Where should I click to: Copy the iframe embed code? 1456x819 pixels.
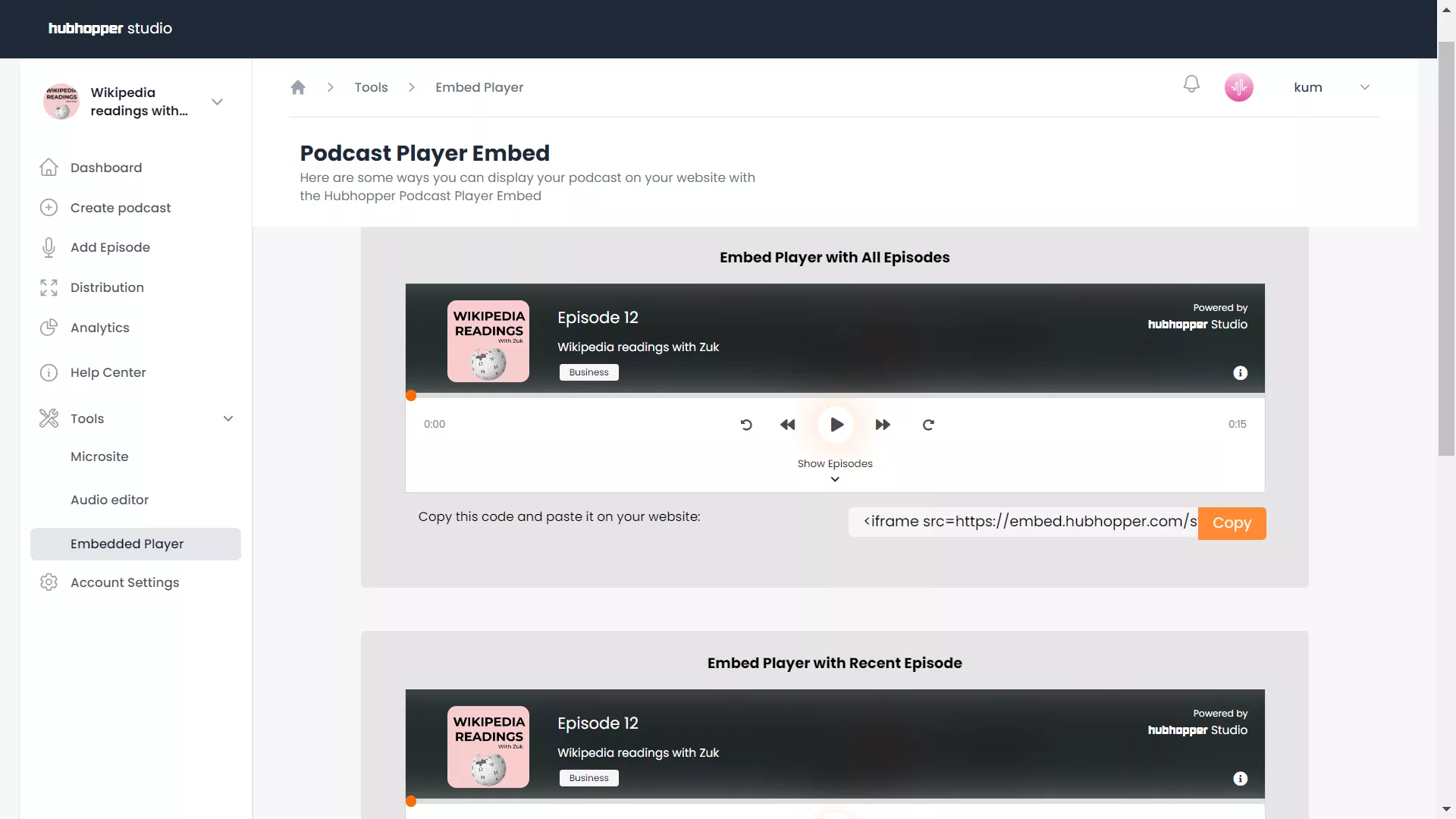point(1232,523)
